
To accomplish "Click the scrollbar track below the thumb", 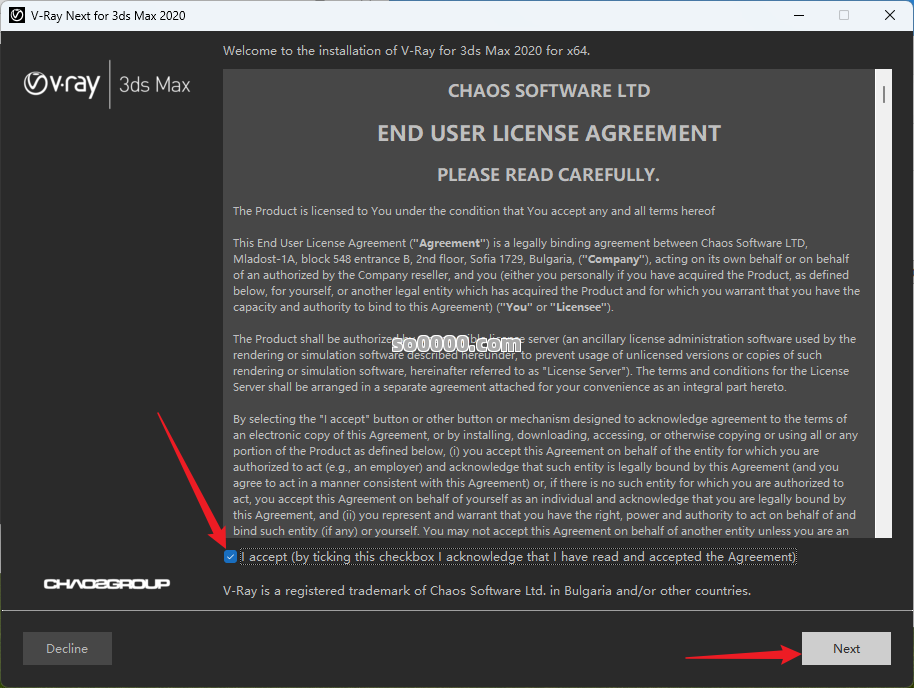I will (884, 350).
